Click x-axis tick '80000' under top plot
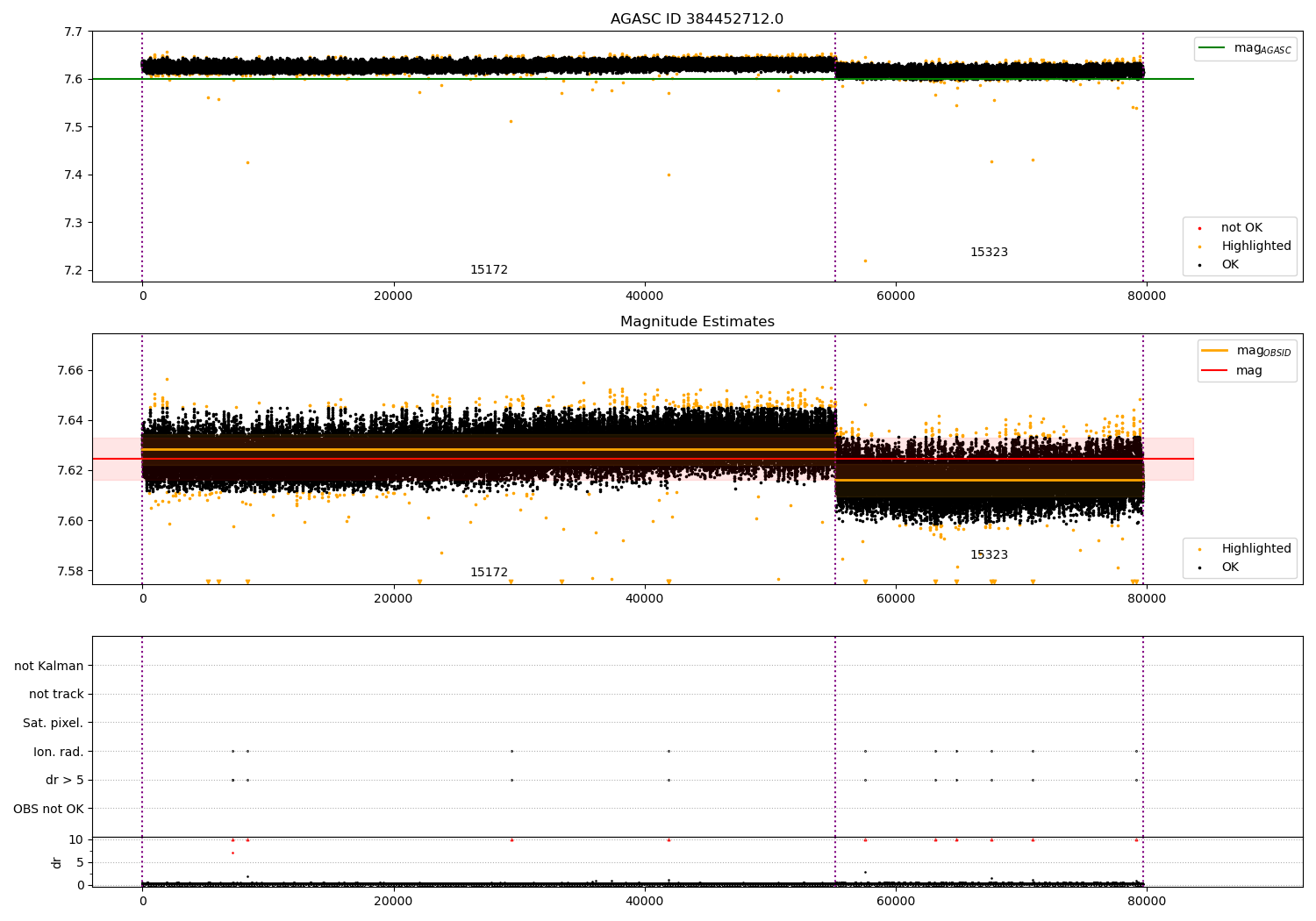1316x921 pixels. pos(1146,296)
